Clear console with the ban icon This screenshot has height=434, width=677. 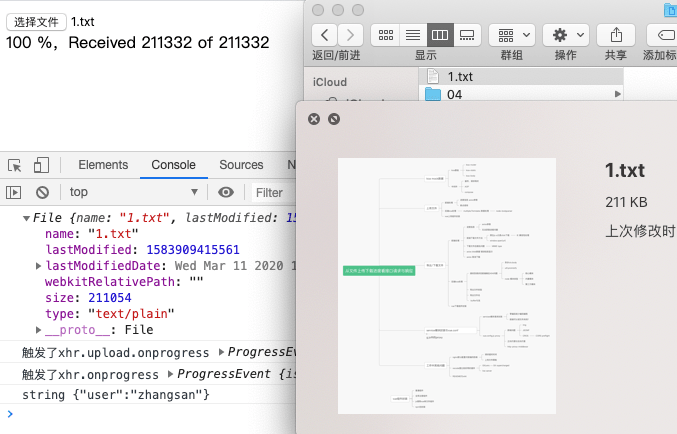tap(42, 193)
